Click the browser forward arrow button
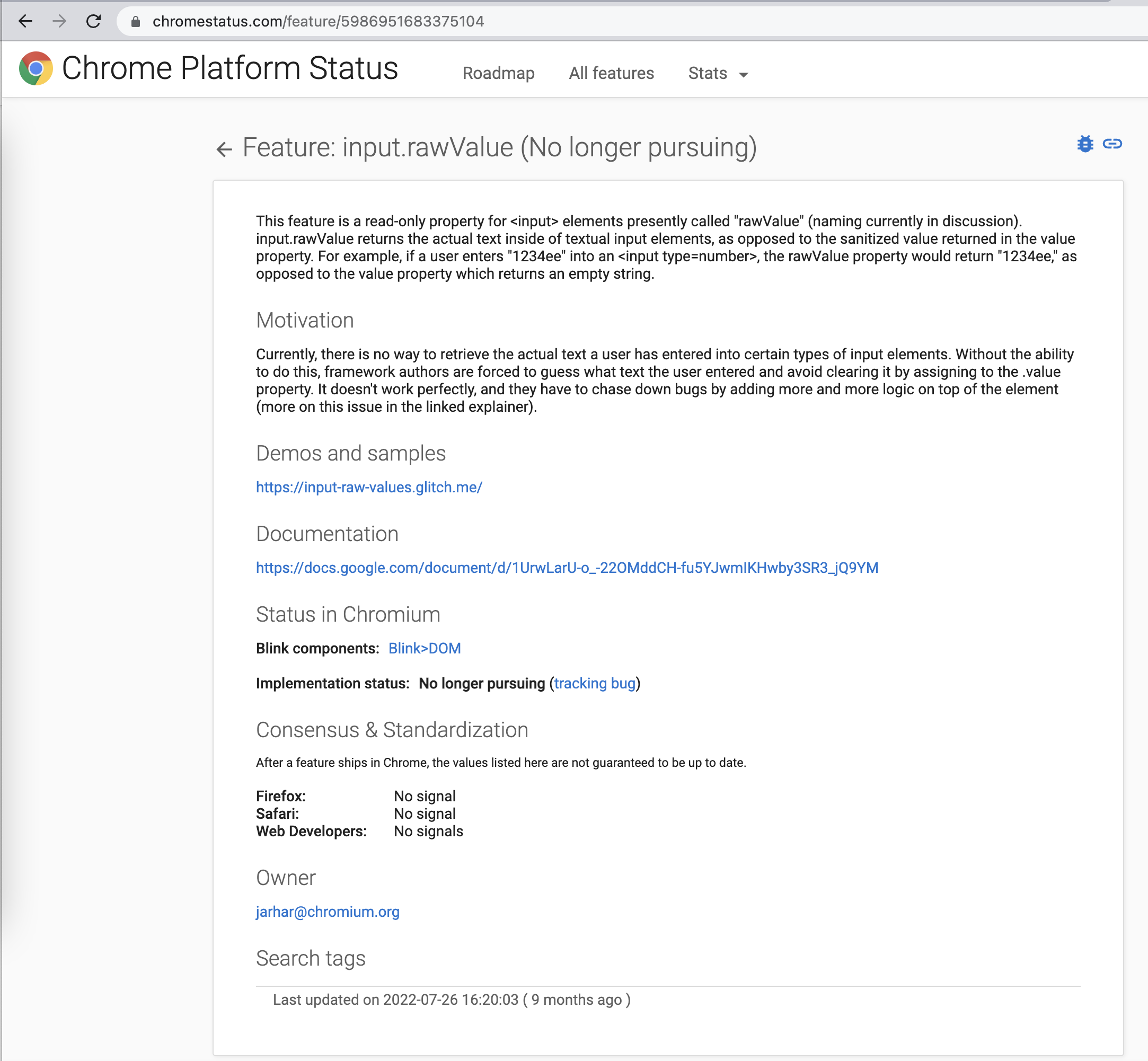The image size is (1148, 1061). 59,21
